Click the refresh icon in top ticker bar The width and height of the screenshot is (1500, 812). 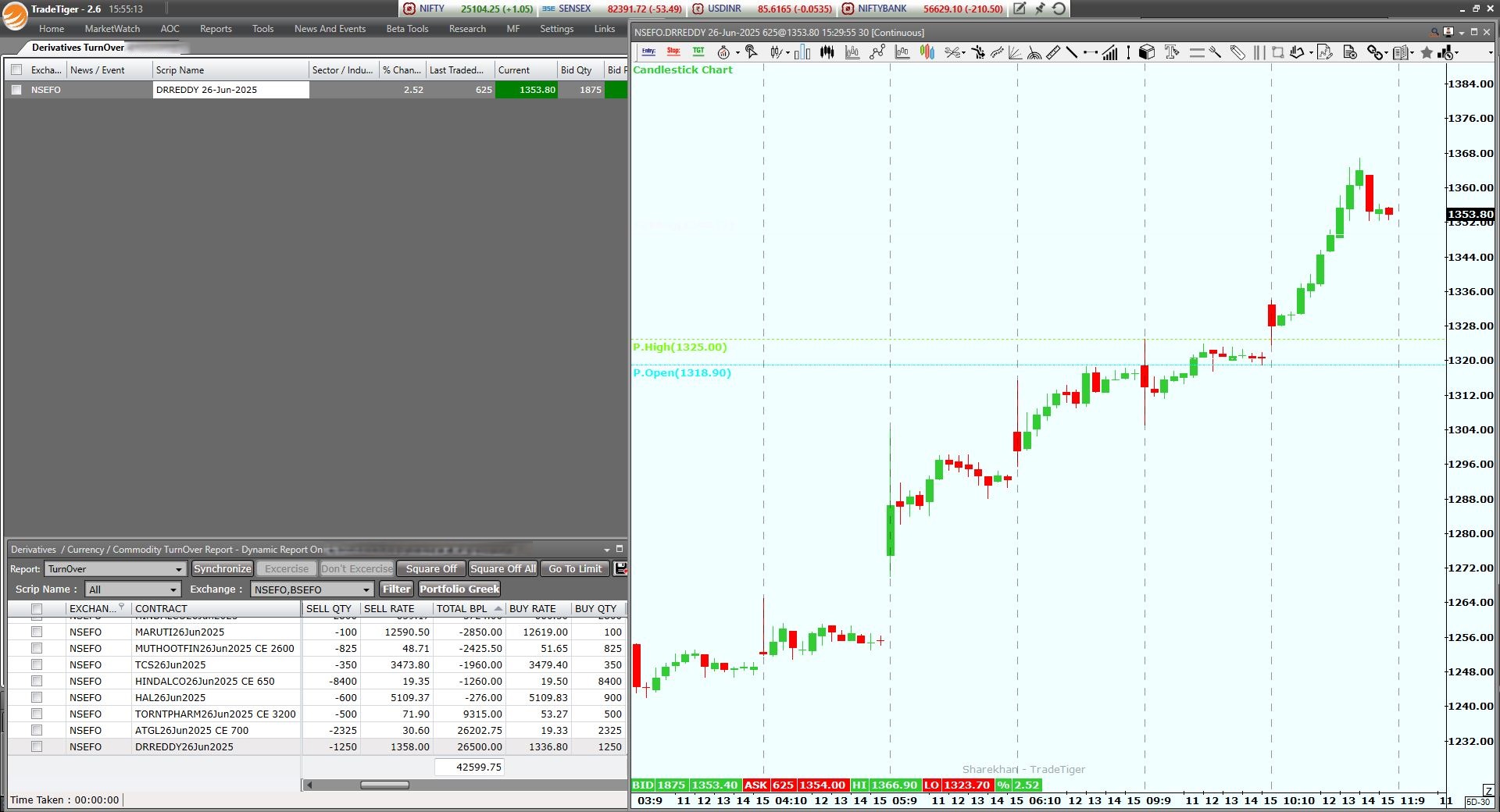(x=1059, y=9)
